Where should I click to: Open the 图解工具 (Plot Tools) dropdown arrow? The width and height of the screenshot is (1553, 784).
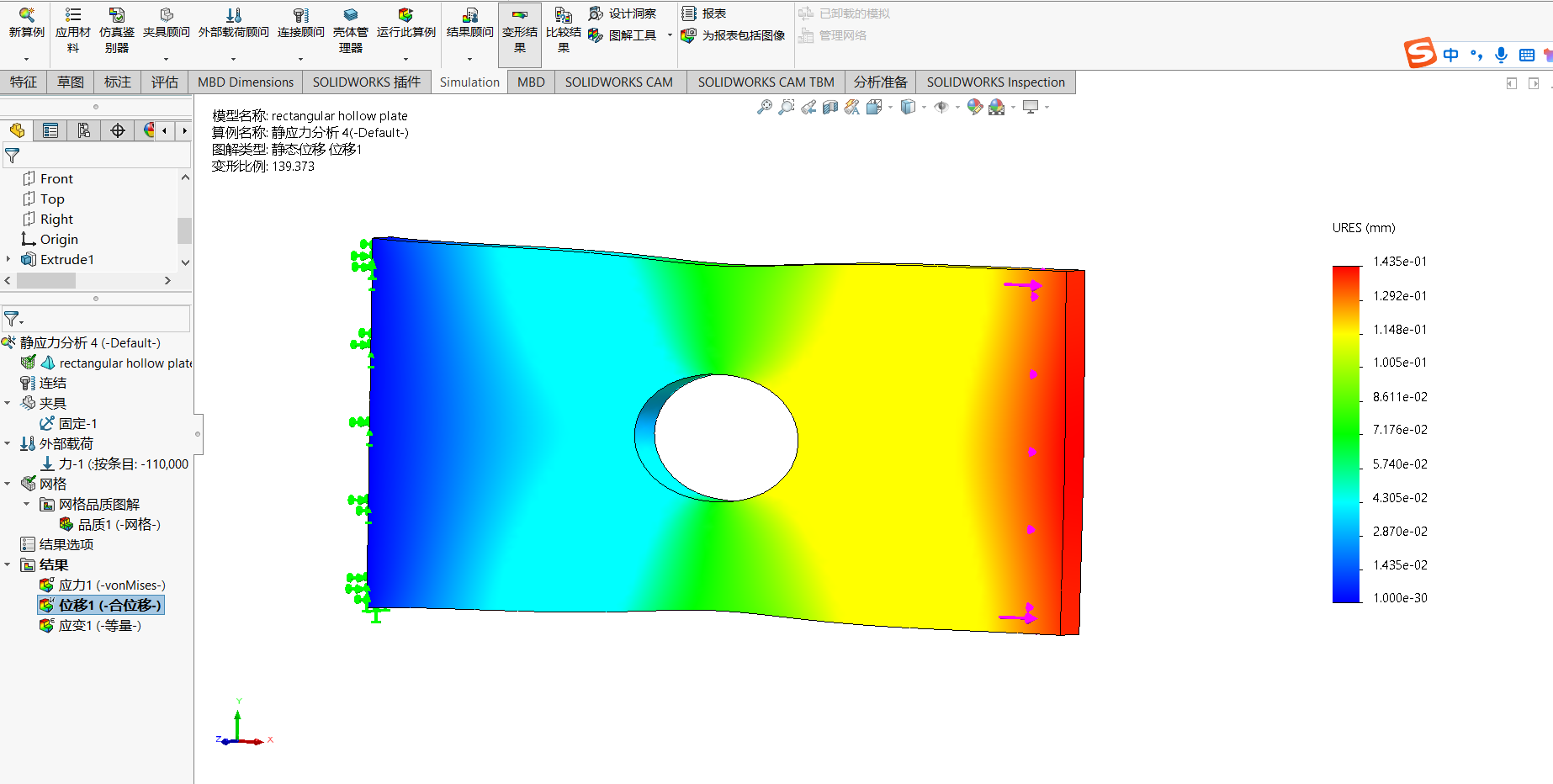pos(670,35)
